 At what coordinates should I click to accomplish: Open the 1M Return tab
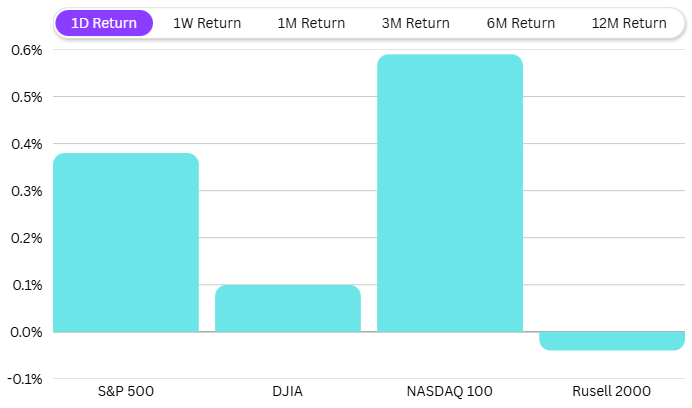(311, 23)
